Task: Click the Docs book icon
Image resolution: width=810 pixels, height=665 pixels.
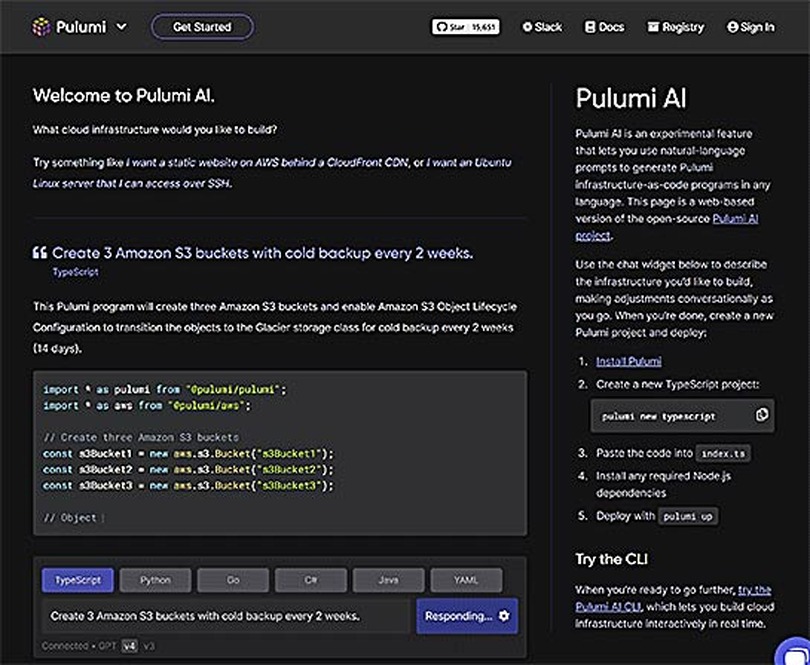Action: click(x=590, y=27)
